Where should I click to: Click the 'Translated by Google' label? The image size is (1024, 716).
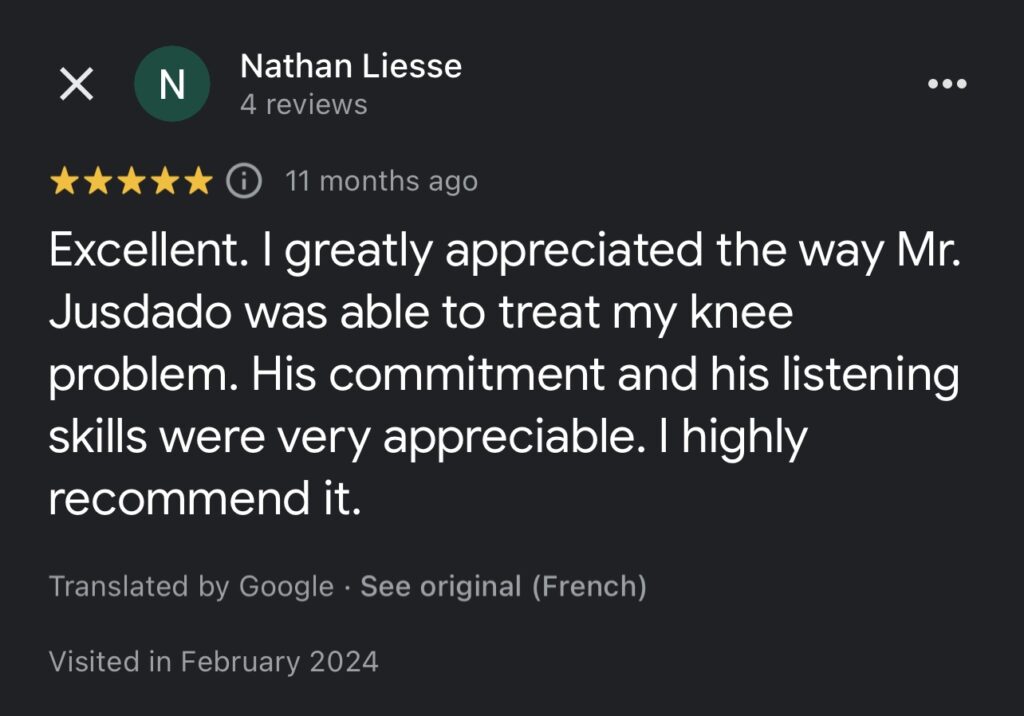pyautogui.click(x=191, y=586)
